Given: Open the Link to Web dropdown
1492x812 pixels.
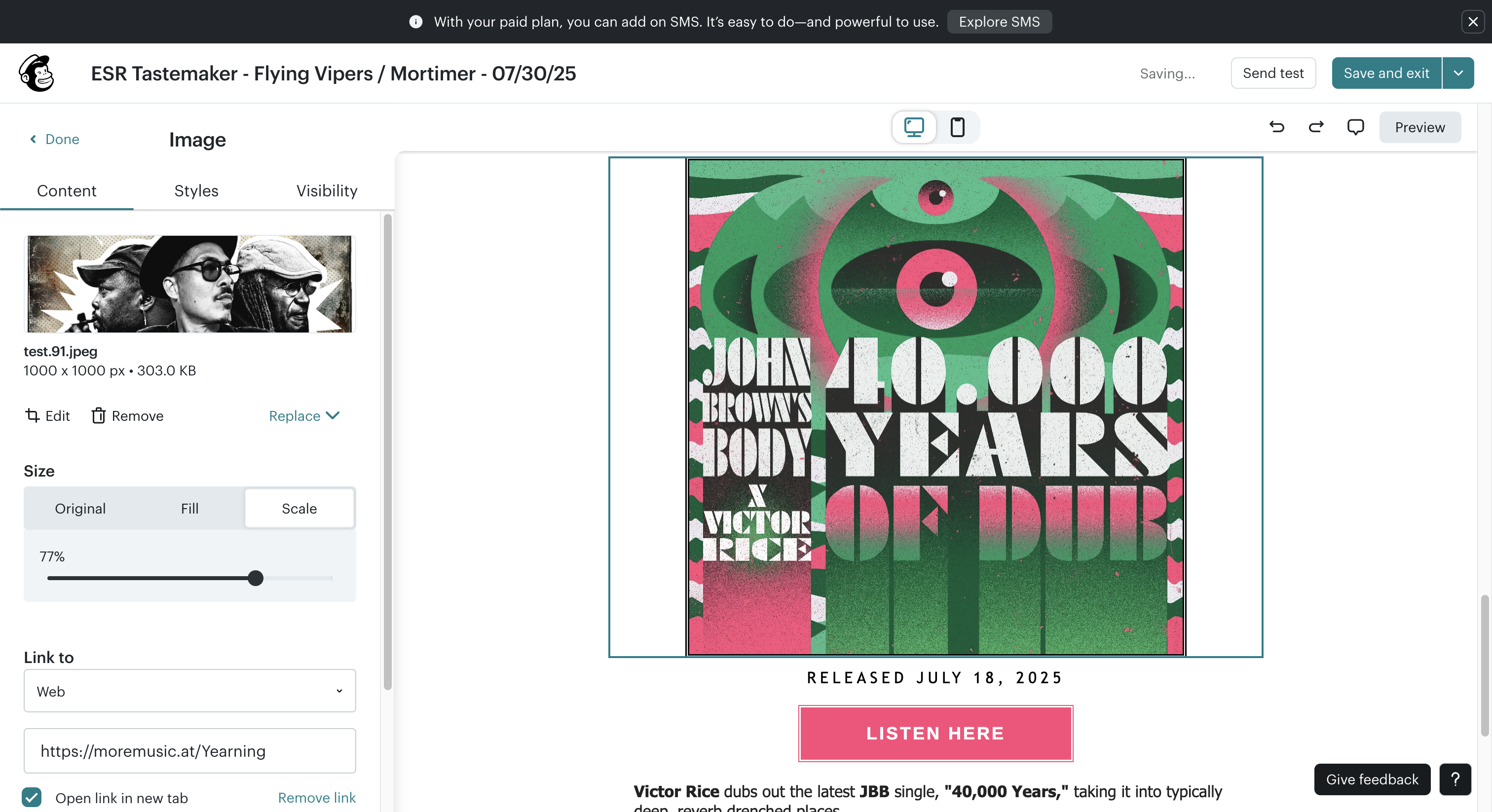Looking at the screenshot, I should [190, 691].
